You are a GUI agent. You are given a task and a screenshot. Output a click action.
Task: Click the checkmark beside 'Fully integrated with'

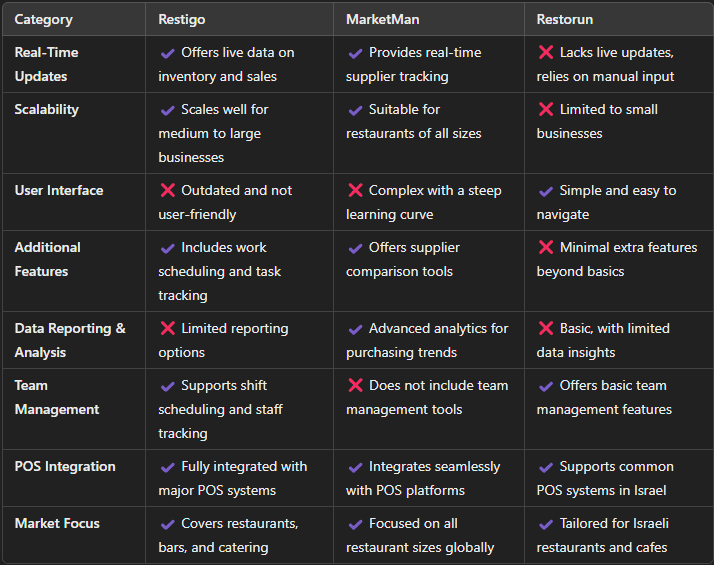(x=168, y=467)
